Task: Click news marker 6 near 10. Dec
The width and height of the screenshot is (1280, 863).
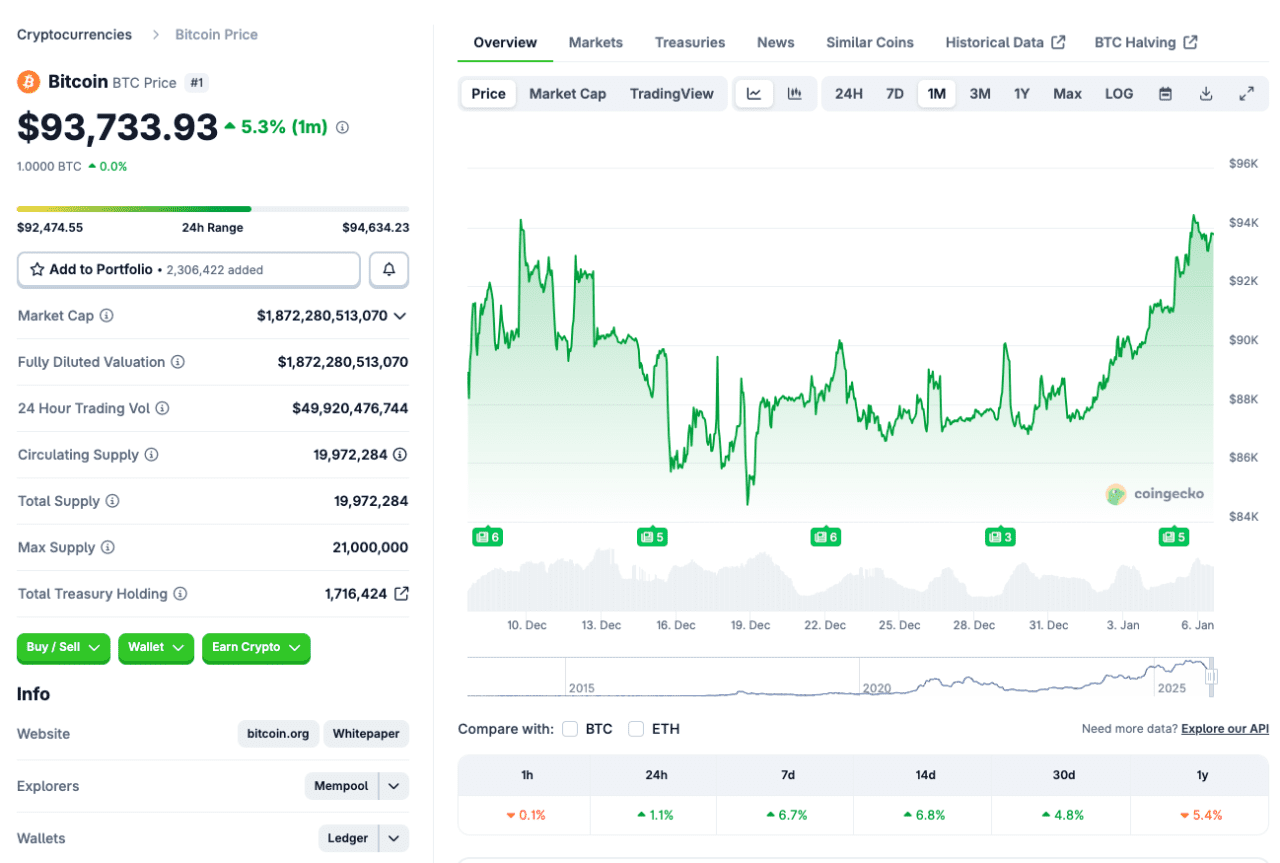Action: 487,537
